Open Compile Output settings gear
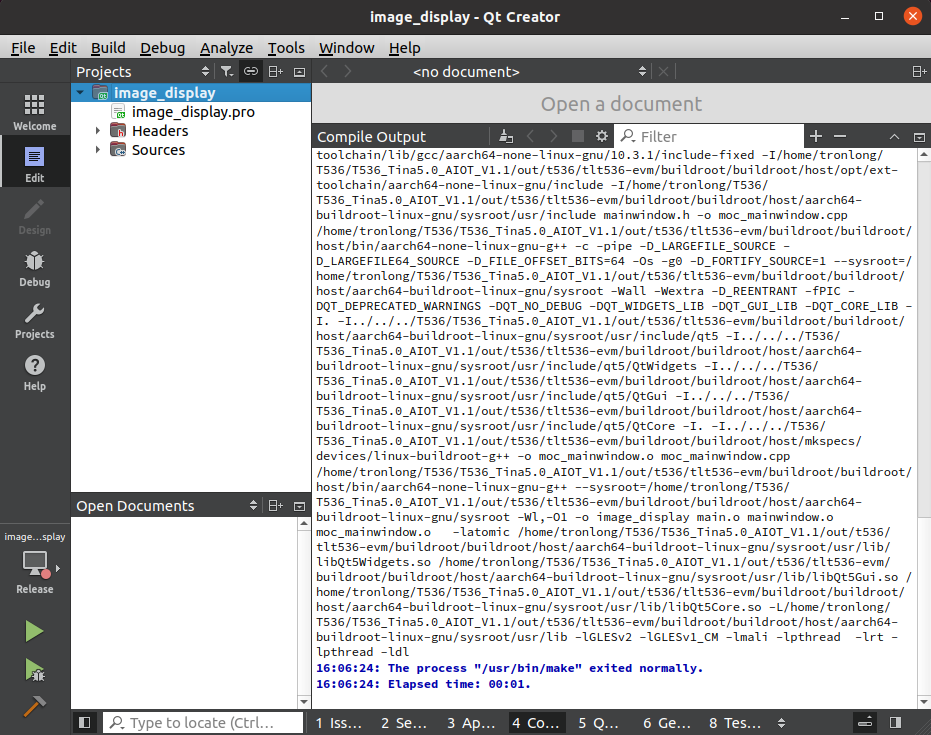Image resolution: width=931 pixels, height=735 pixels. [601, 137]
